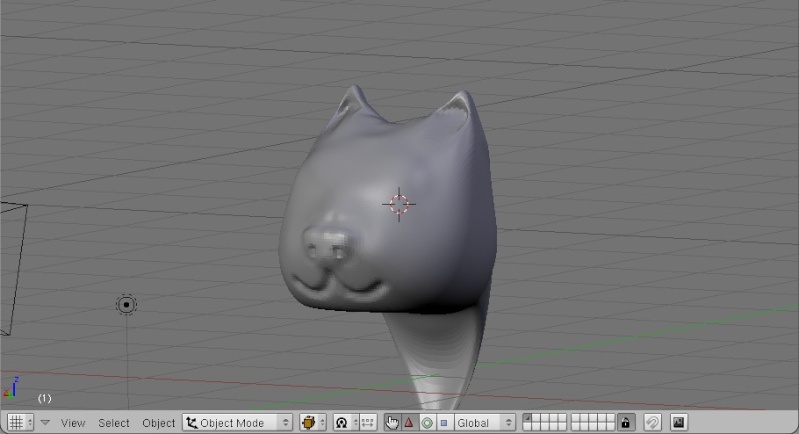Open the Global transform orientation dropdown

point(484,422)
